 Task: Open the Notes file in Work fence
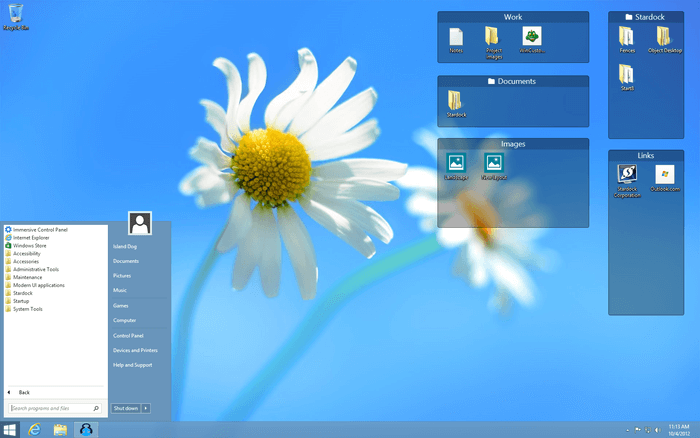click(x=456, y=38)
